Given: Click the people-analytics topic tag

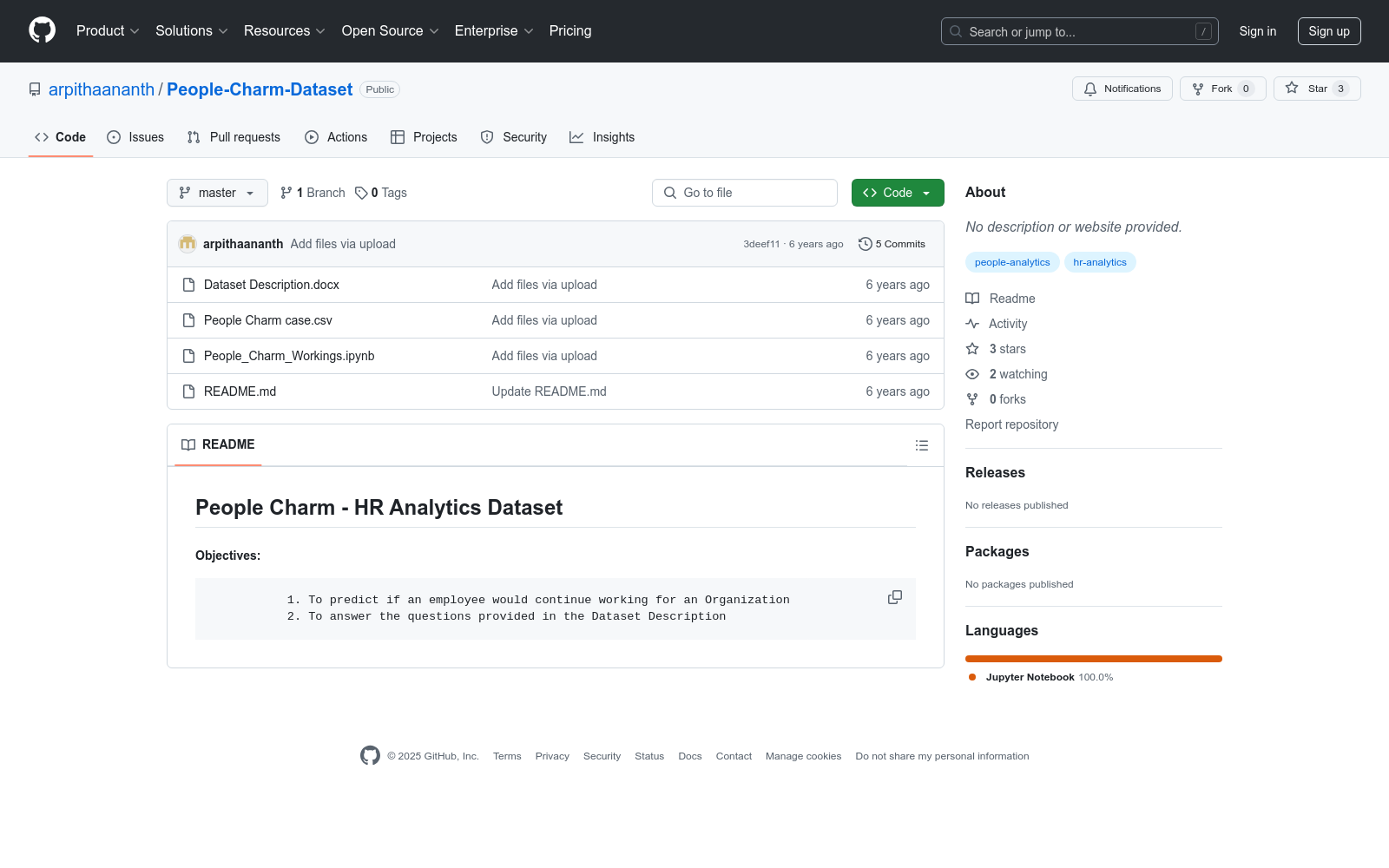Looking at the screenshot, I should tap(1012, 262).
